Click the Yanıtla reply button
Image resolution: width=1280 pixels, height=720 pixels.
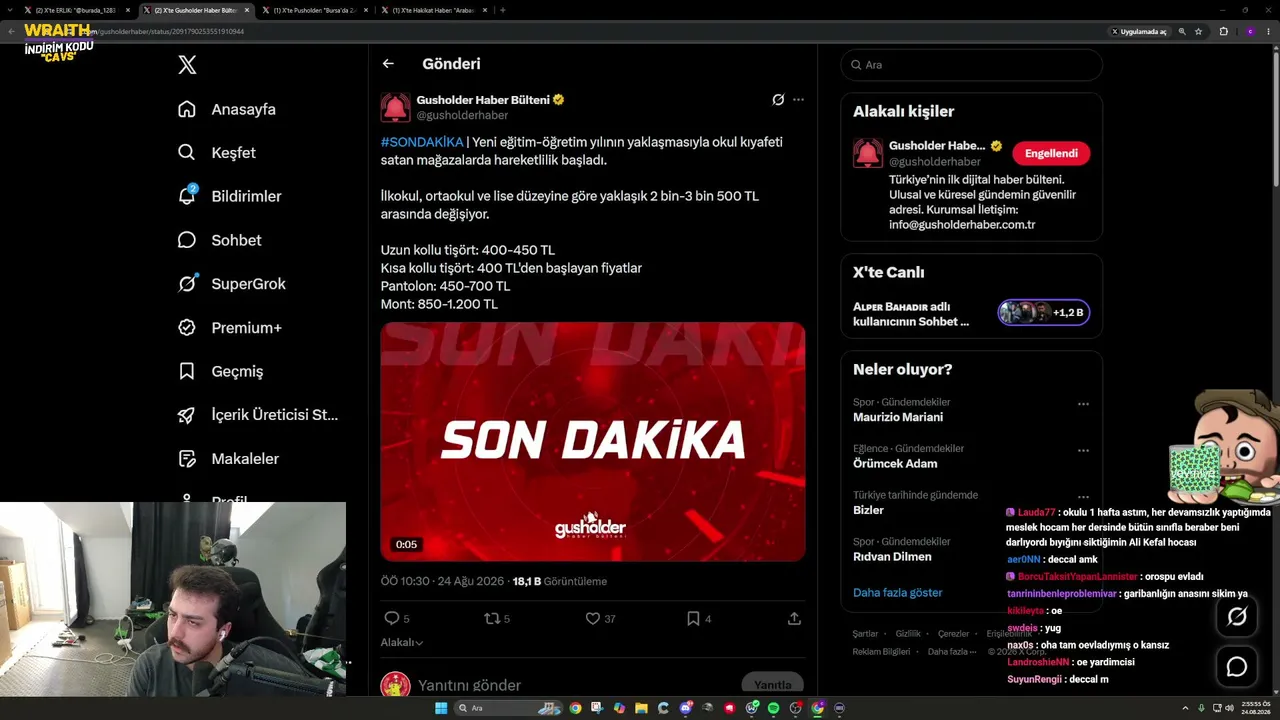pos(773,685)
